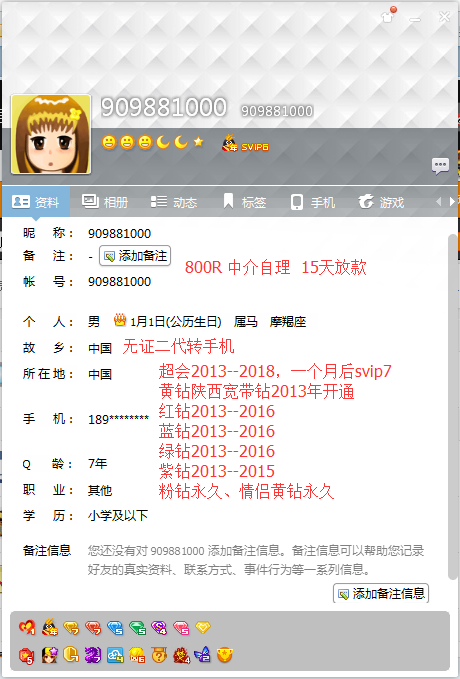Click the blue diamond level 5 badge
The height and width of the screenshot is (679, 460).
[x=115, y=627]
